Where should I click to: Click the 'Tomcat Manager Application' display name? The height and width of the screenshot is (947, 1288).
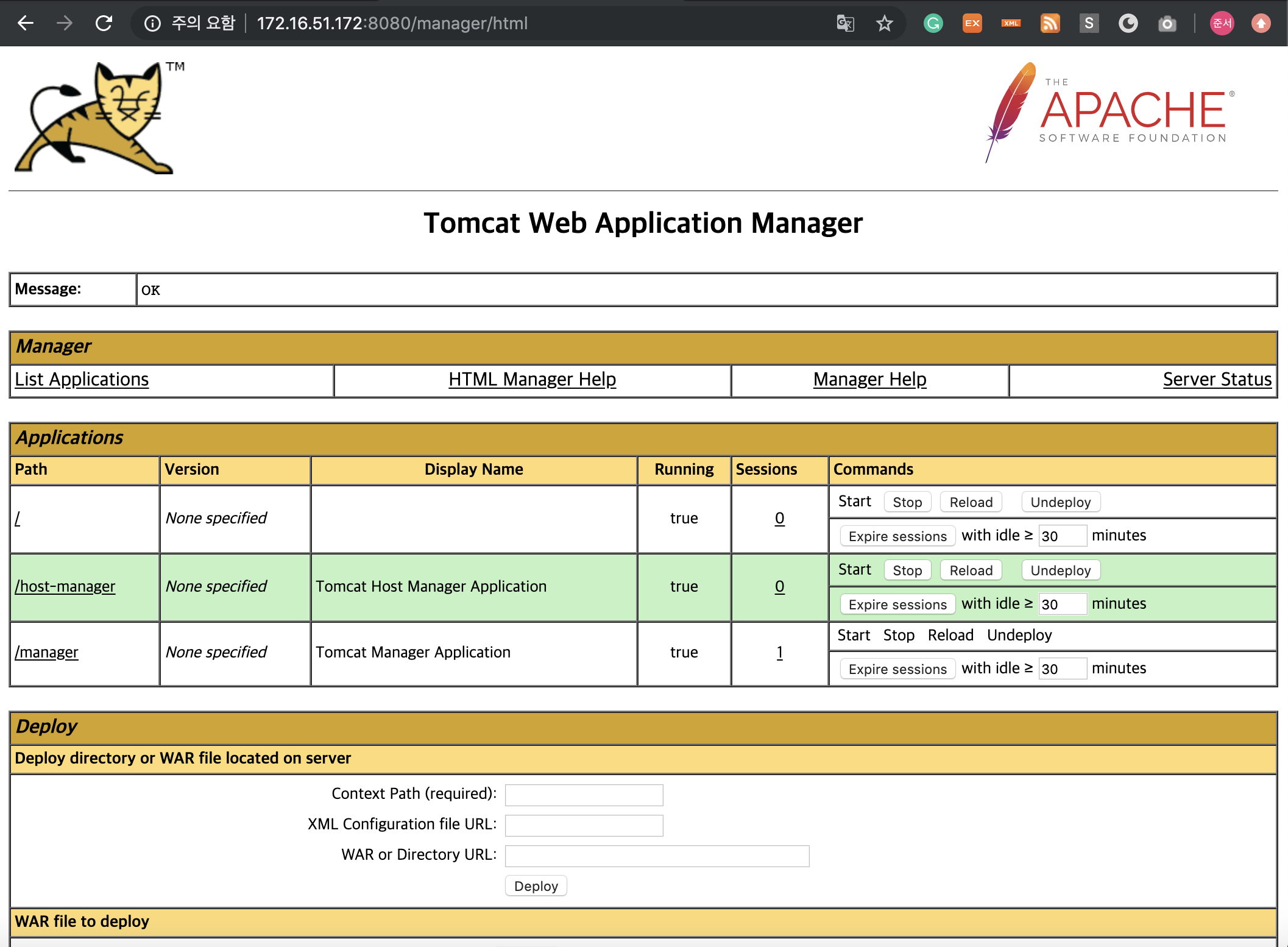click(413, 652)
